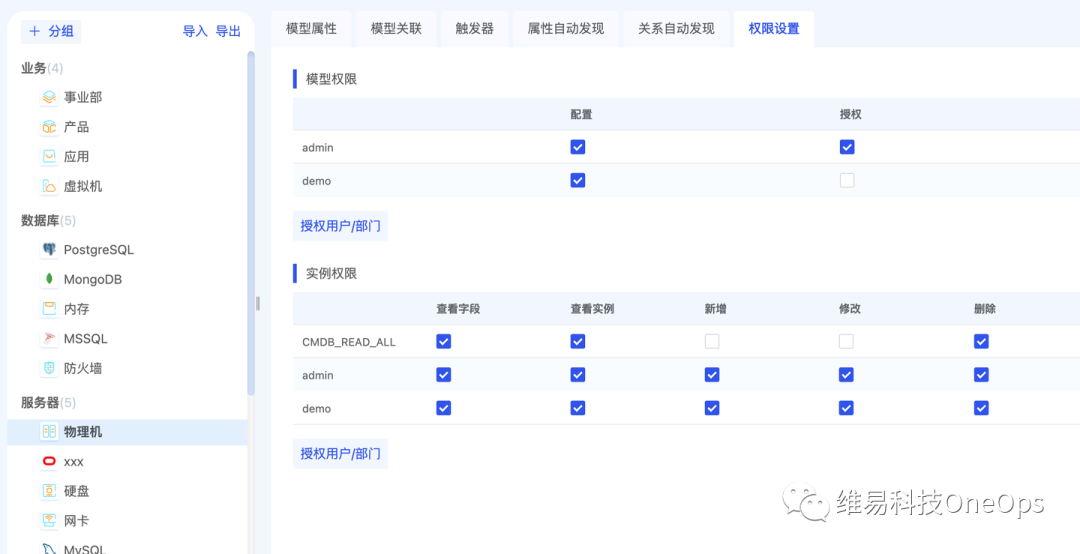Image resolution: width=1080 pixels, height=554 pixels.
Task: Click the 应用 model icon
Action: 49,156
